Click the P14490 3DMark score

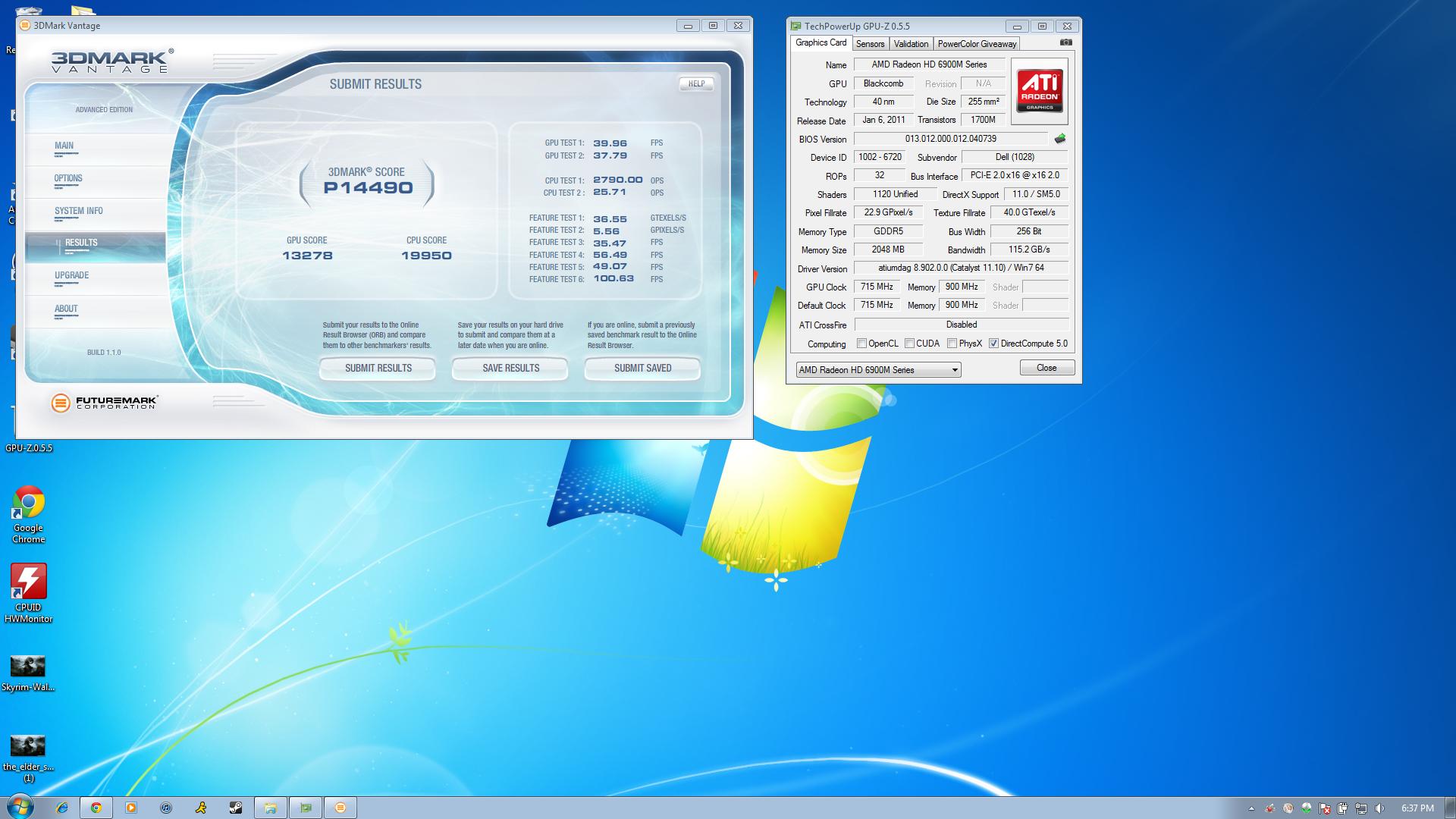(369, 188)
